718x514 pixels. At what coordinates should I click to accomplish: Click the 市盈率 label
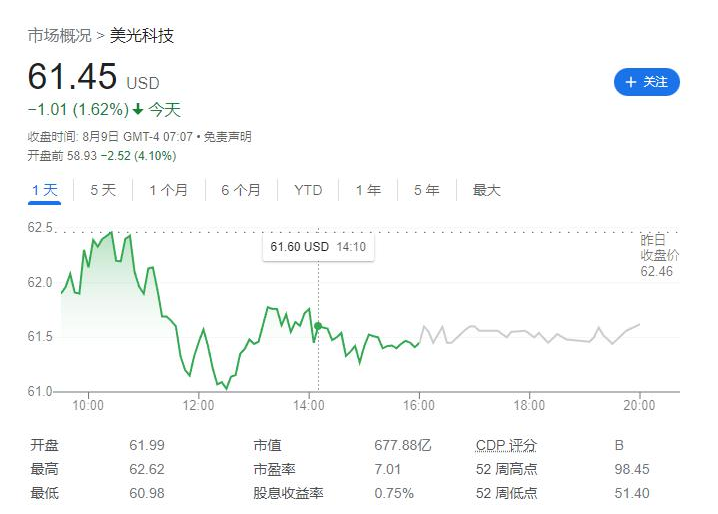point(274,469)
